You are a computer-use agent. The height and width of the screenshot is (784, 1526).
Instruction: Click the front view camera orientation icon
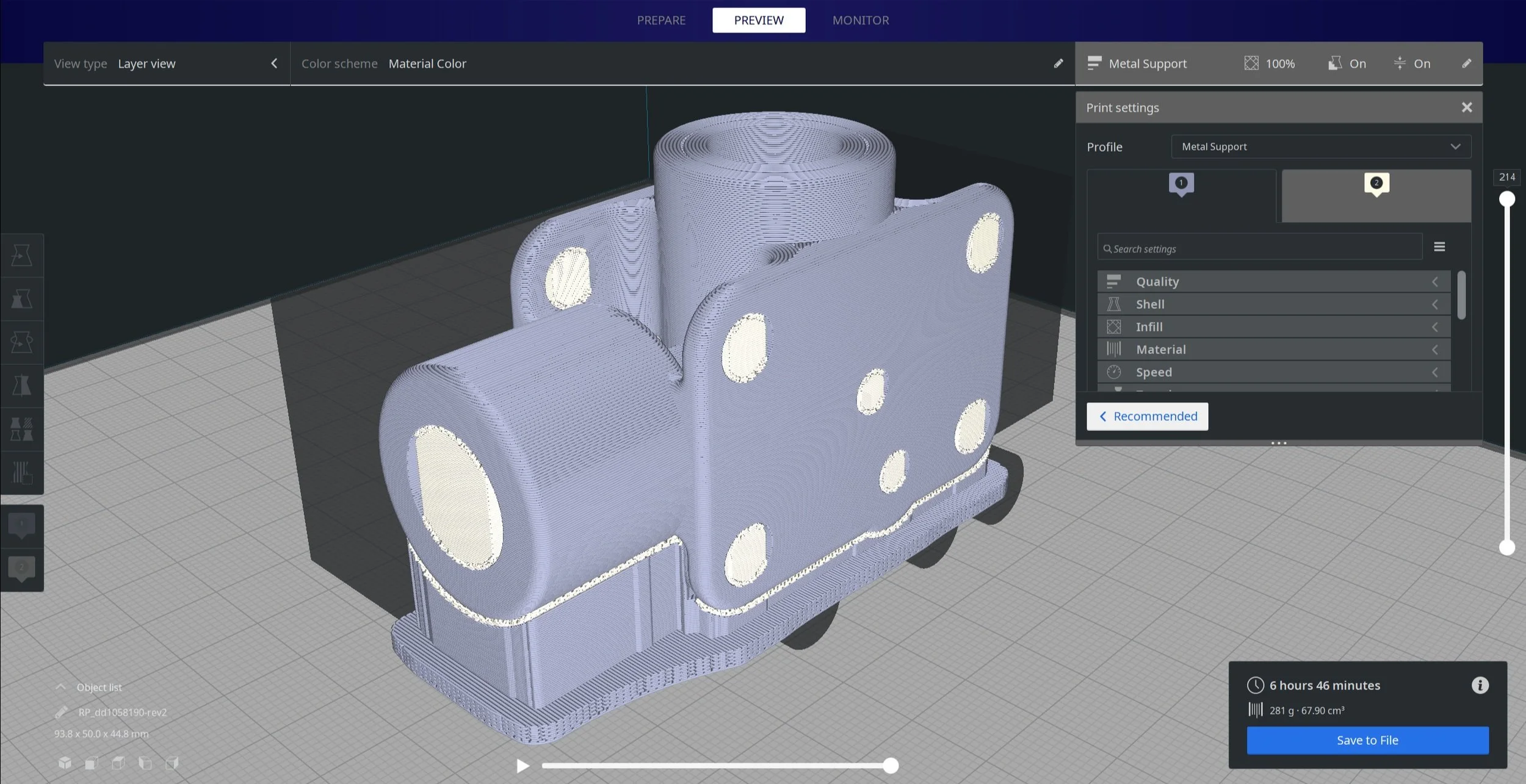tap(92, 763)
